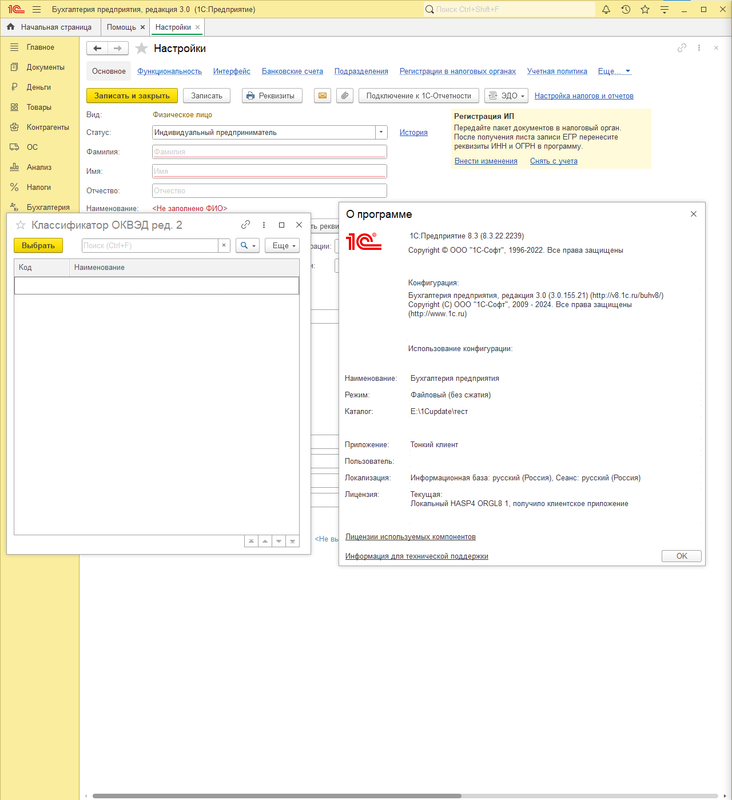Open the service menu lines icon
Viewport: 732px width, 800px height.
tap(664, 9)
